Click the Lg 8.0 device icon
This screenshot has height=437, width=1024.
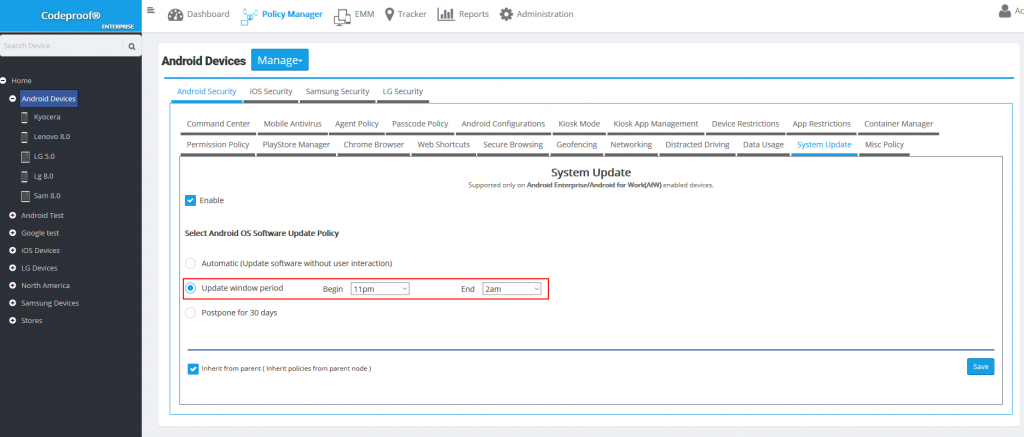25,176
